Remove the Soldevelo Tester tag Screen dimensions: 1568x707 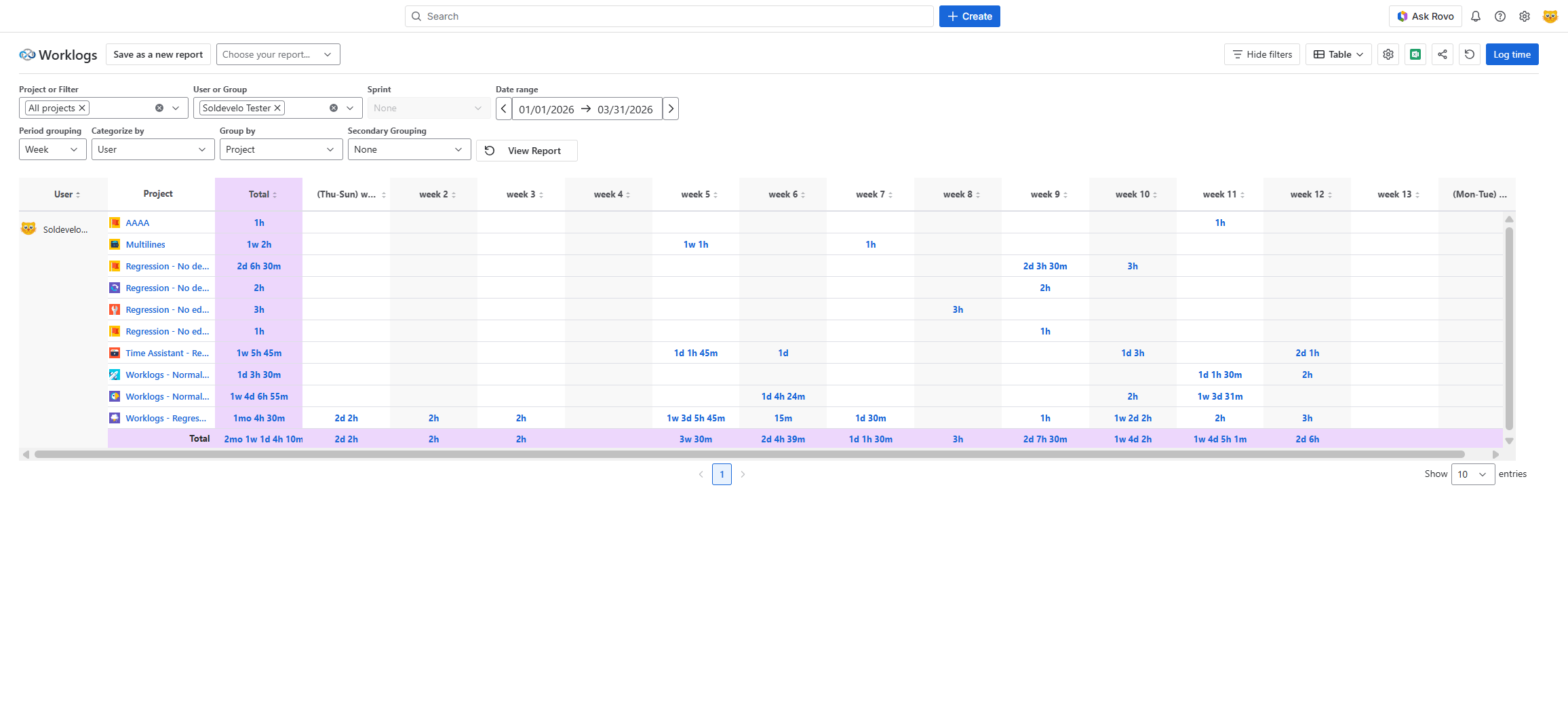click(x=277, y=108)
